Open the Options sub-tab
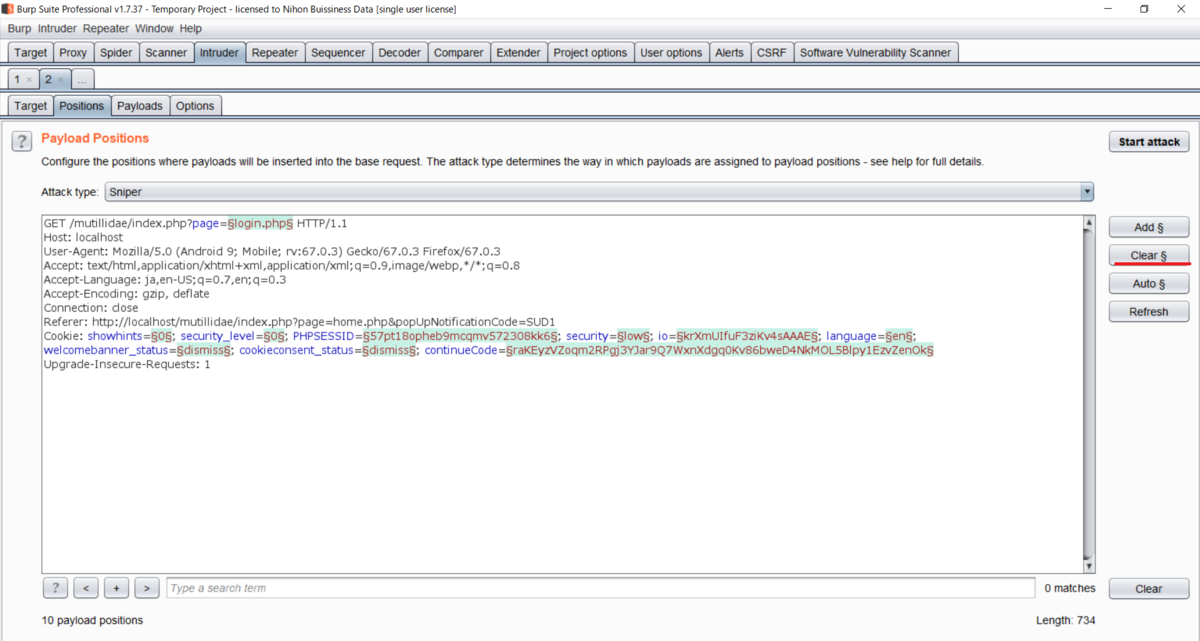Viewport: 1200px width, 641px height. coord(195,106)
